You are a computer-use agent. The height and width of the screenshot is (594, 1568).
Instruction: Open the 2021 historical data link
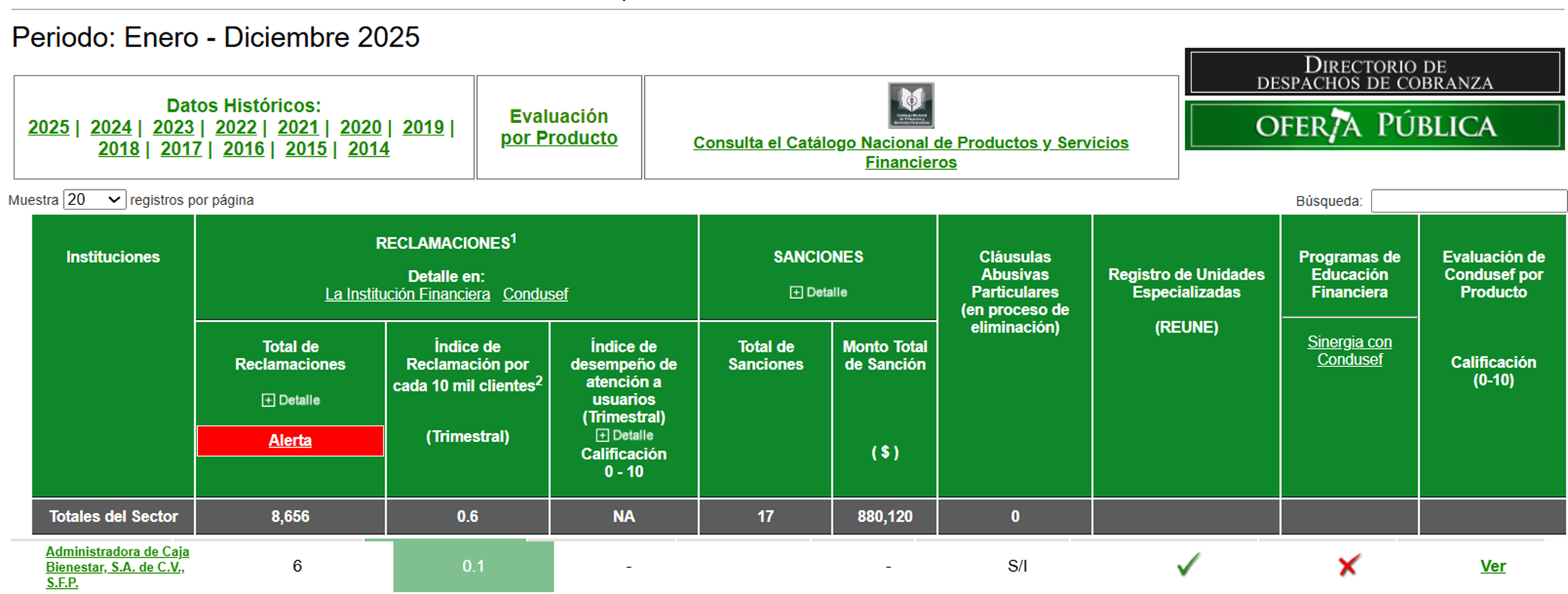point(298,127)
